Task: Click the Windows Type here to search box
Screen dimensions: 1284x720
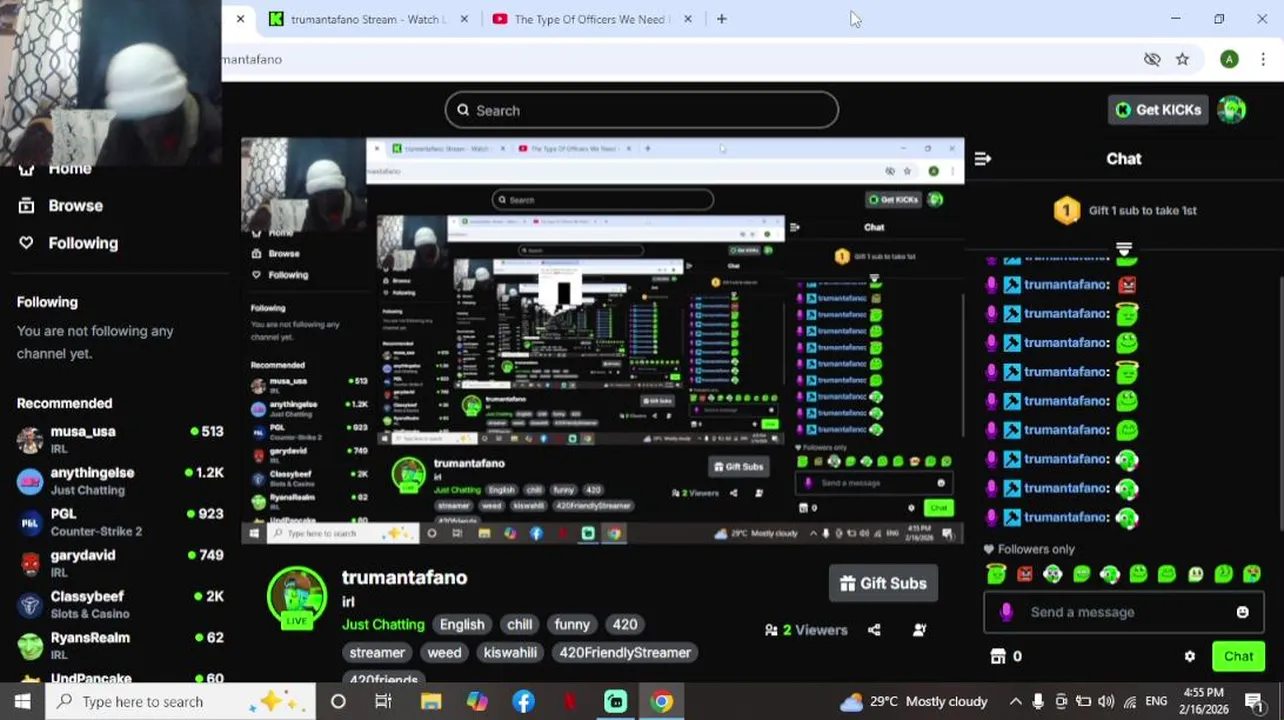Action: pos(180,702)
